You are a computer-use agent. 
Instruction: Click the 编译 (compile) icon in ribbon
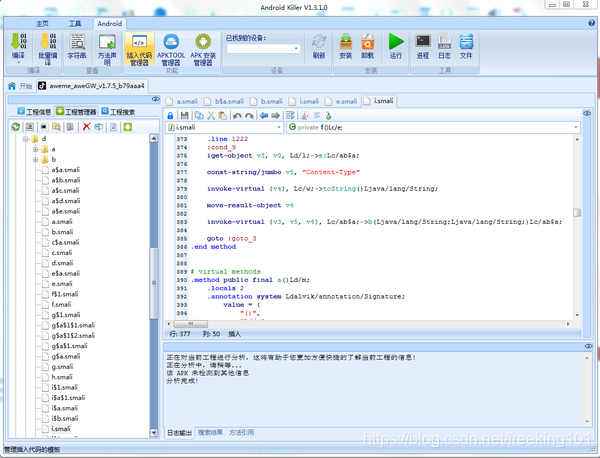tap(18, 41)
